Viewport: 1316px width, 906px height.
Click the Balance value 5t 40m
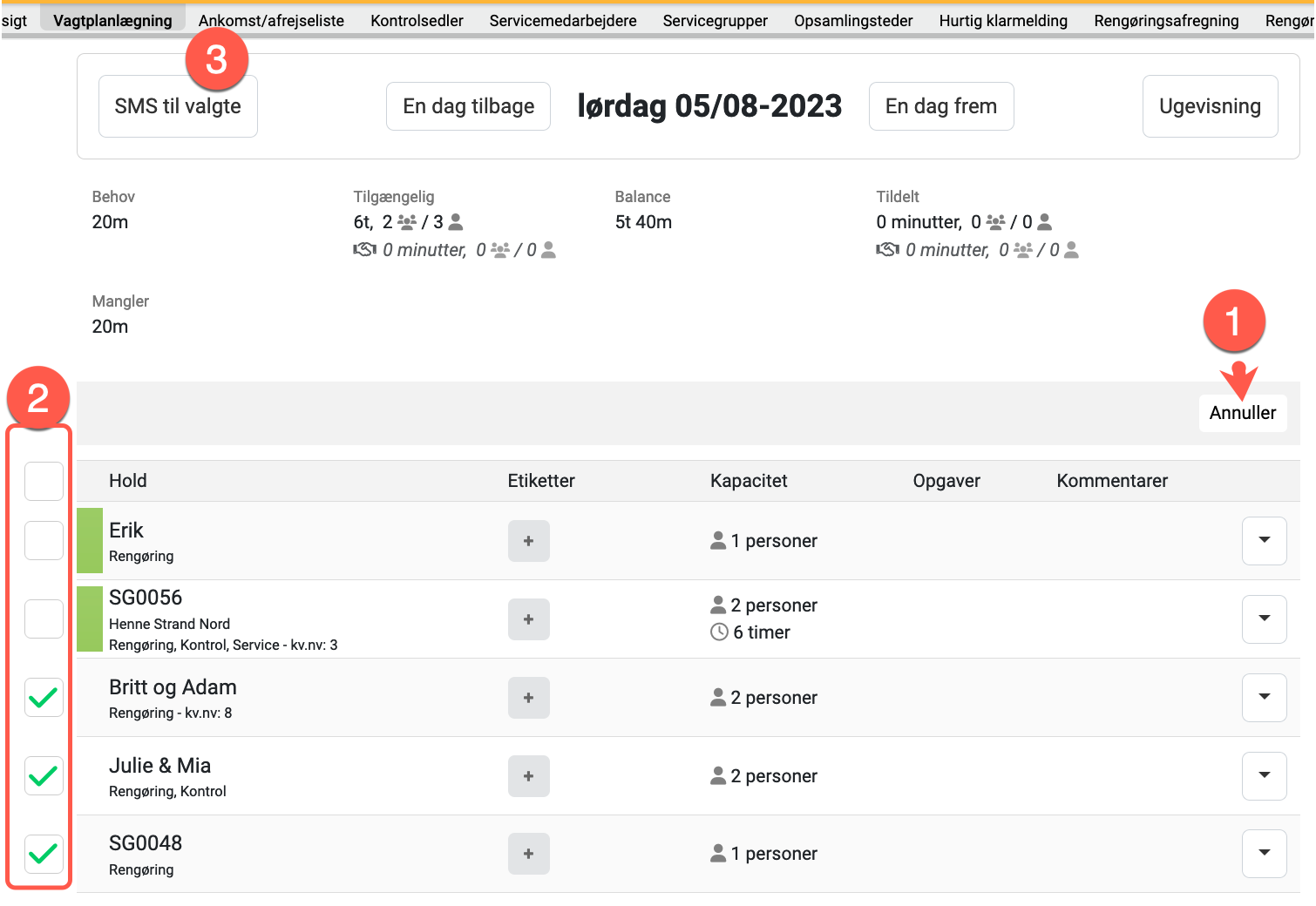tap(643, 222)
